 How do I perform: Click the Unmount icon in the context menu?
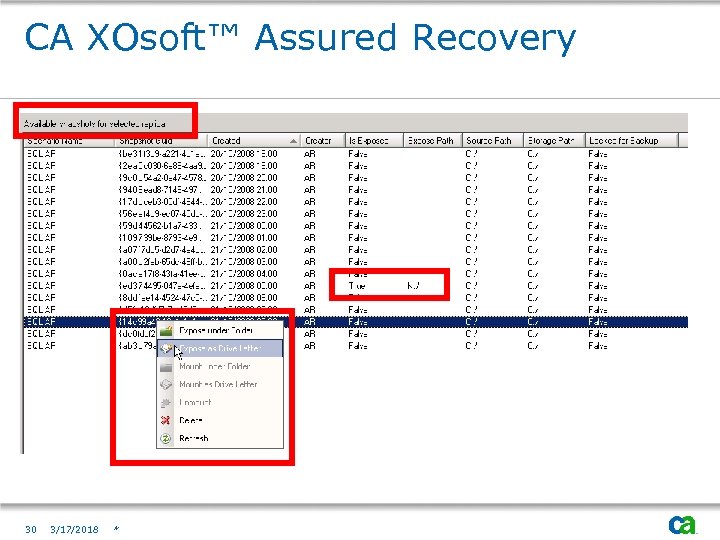pyautogui.click(x=166, y=403)
